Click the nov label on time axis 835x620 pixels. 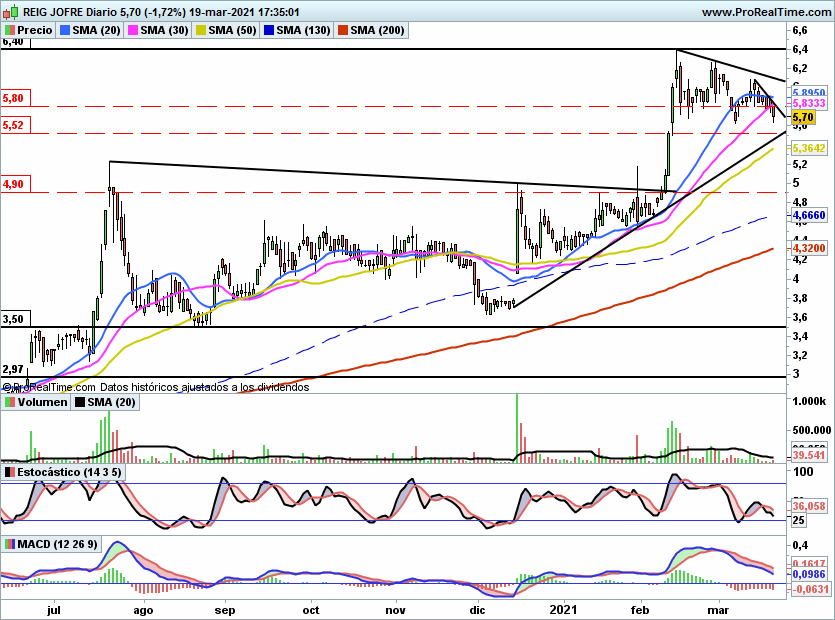[x=395, y=610]
